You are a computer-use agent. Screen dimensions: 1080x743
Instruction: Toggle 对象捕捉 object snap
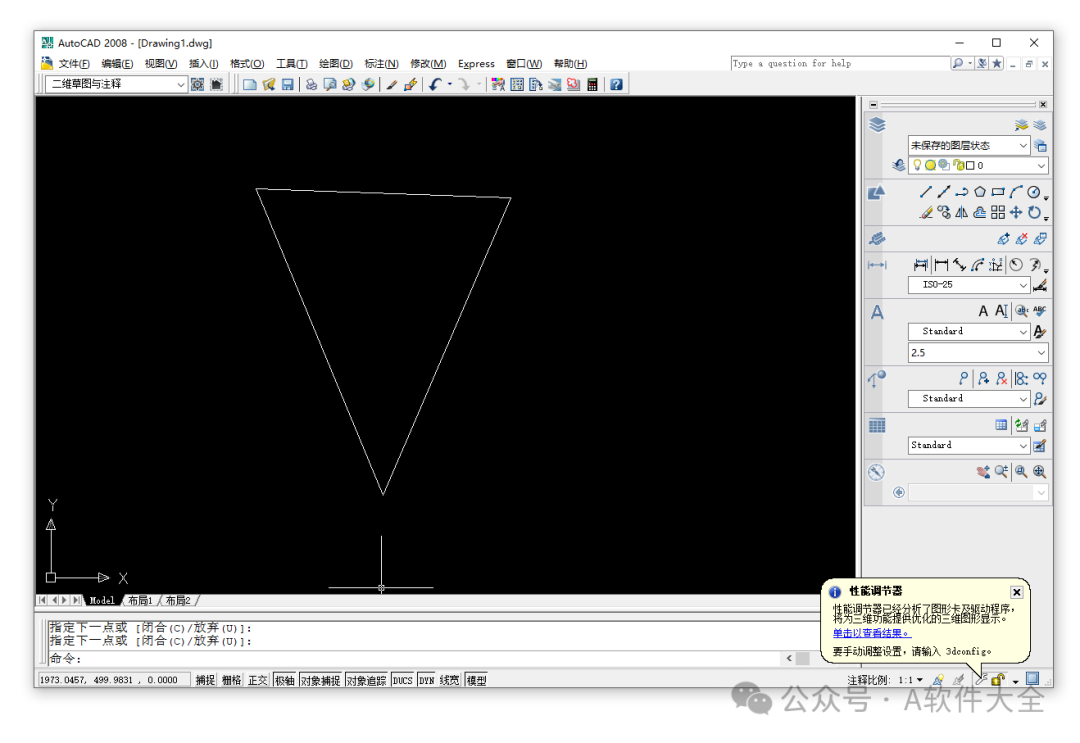[320, 680]
